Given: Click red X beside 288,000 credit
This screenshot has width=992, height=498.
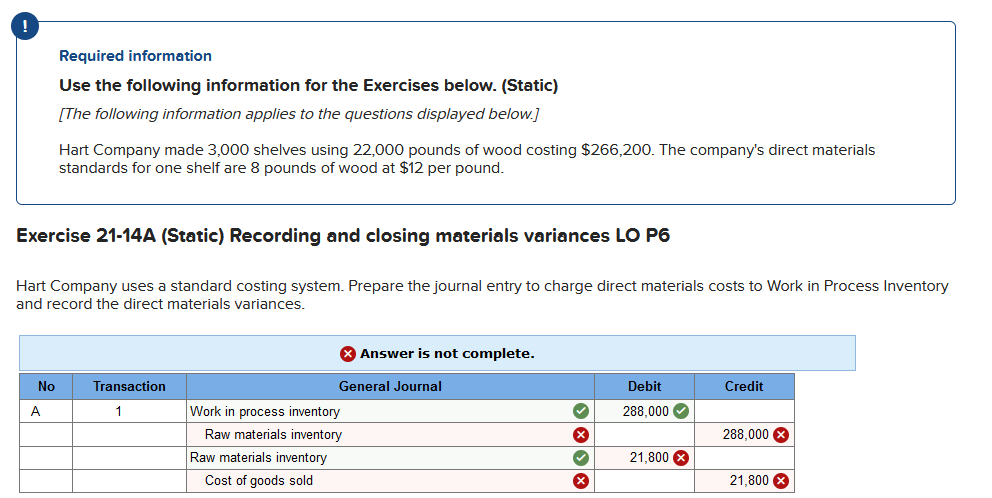Looking at the screenshot, I should click(781, 435).
